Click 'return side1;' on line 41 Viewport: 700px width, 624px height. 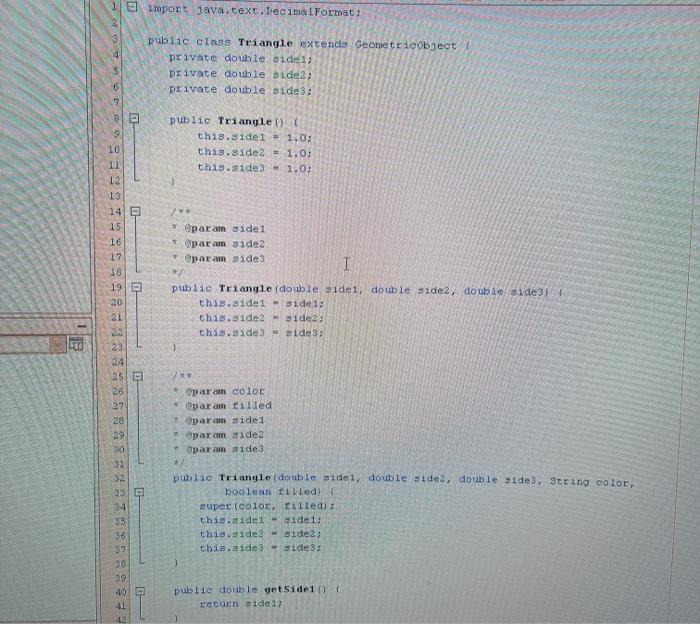241,604
